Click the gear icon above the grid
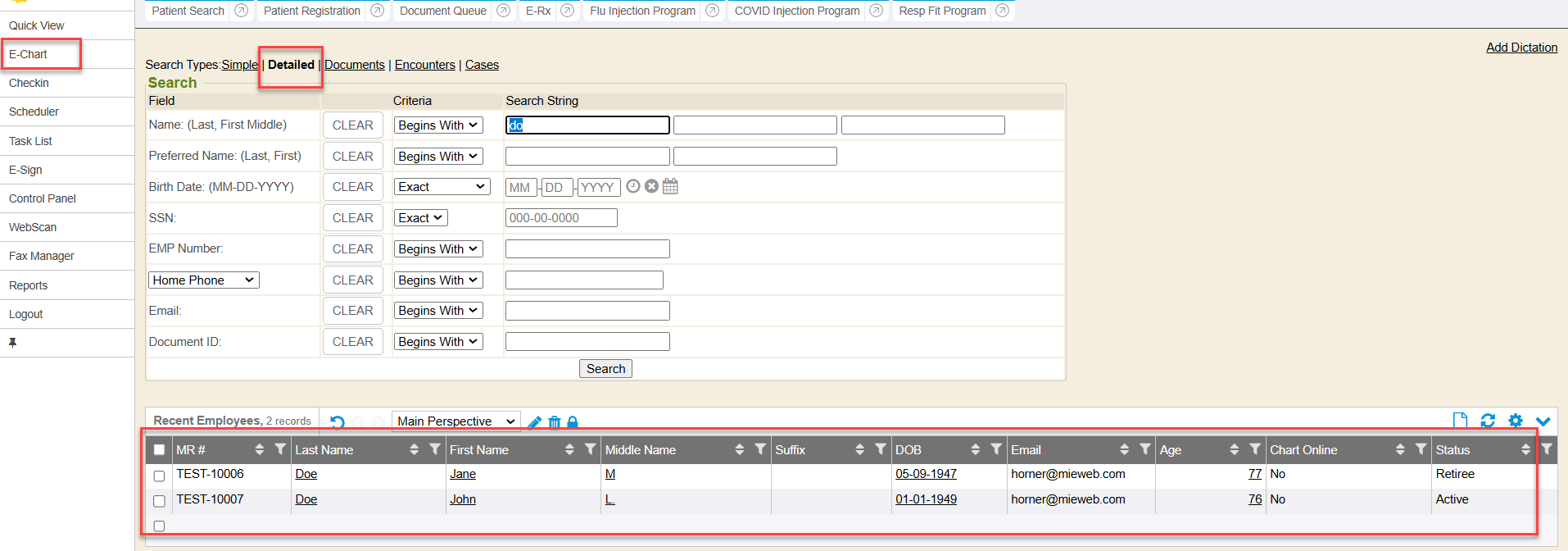Image resolution: width=1568 pixels, height=551 pixels. [x=1516, y=421]
